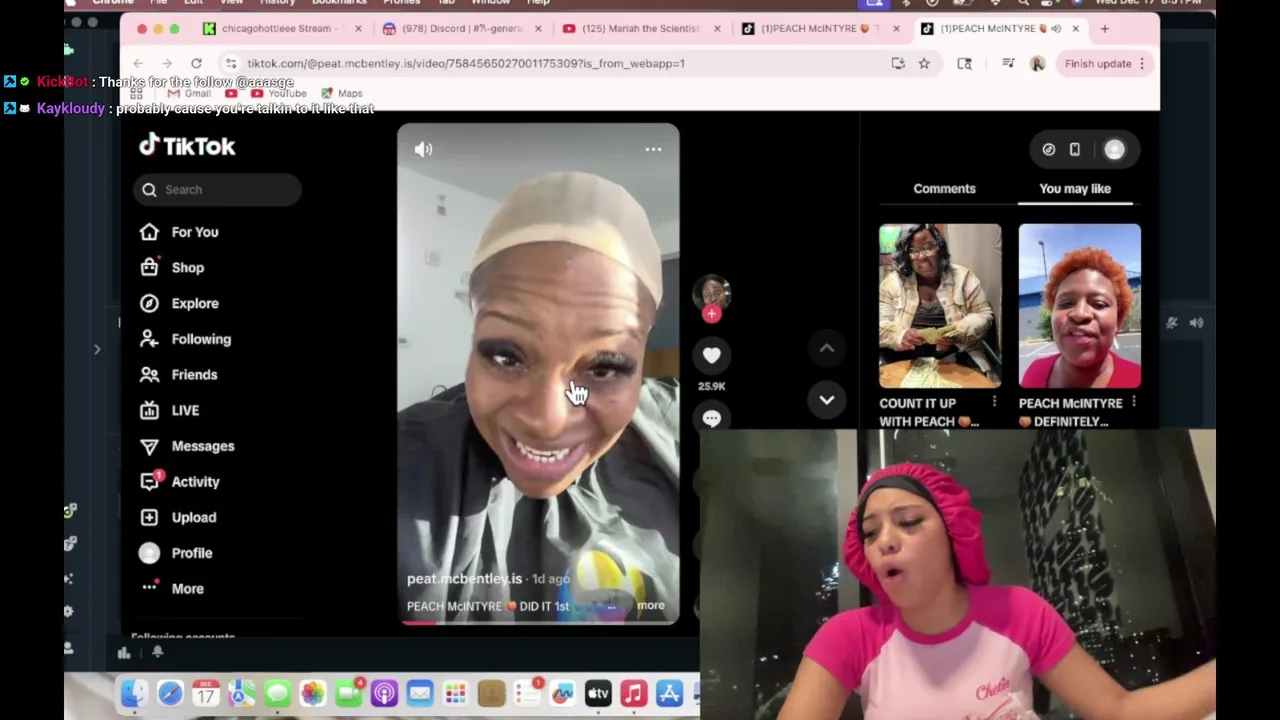Open the video options three-dot menu
1280x720 pixels.
(x=653, y=149)
